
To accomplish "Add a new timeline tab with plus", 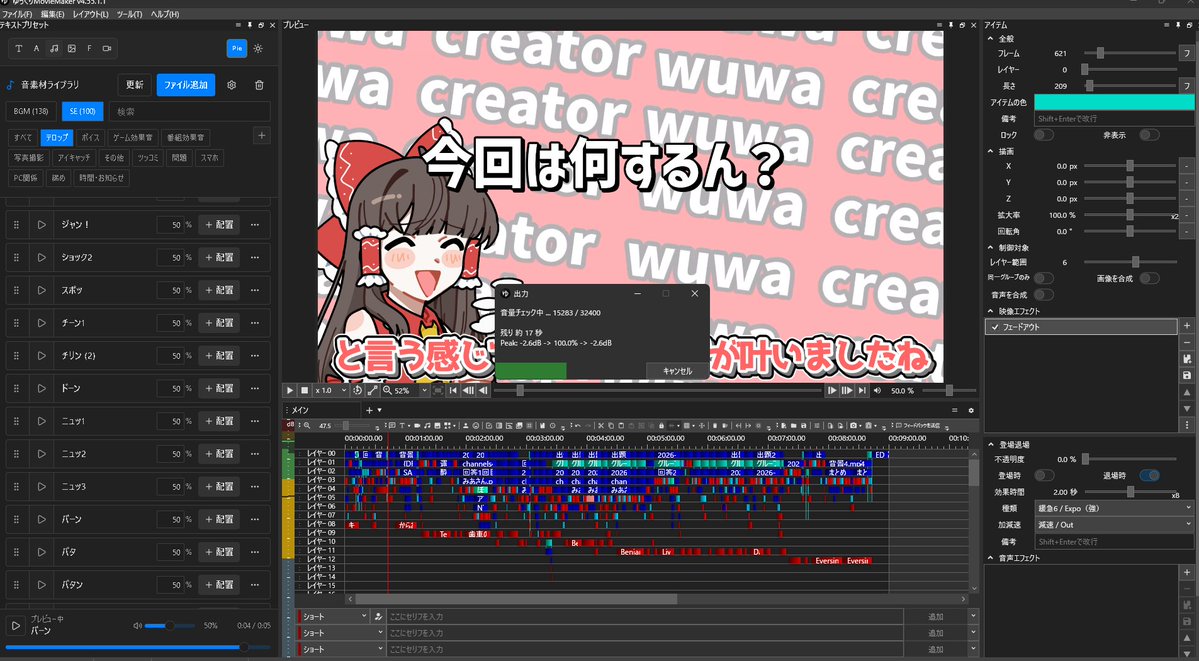I will (369, 411).
